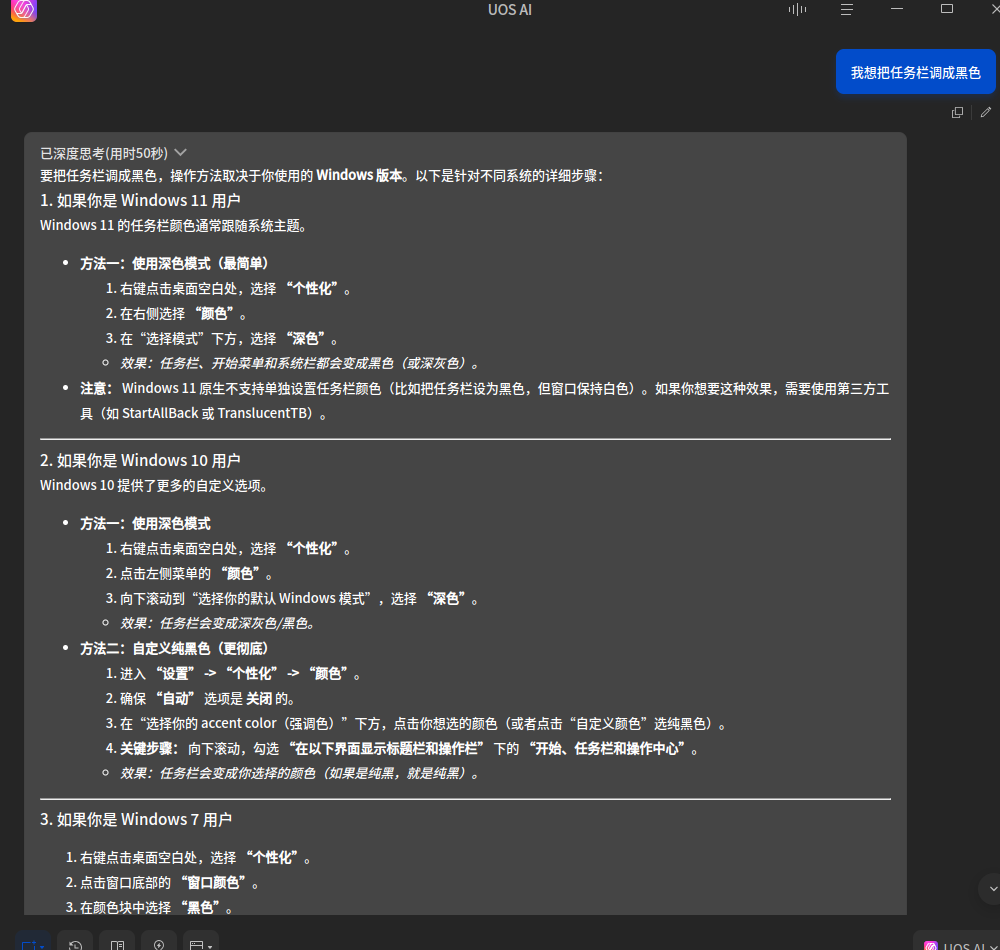Click '关键步骤：向下滚动，勾选' step
This screenshot has width=1000, height=950.
point(402,749)
